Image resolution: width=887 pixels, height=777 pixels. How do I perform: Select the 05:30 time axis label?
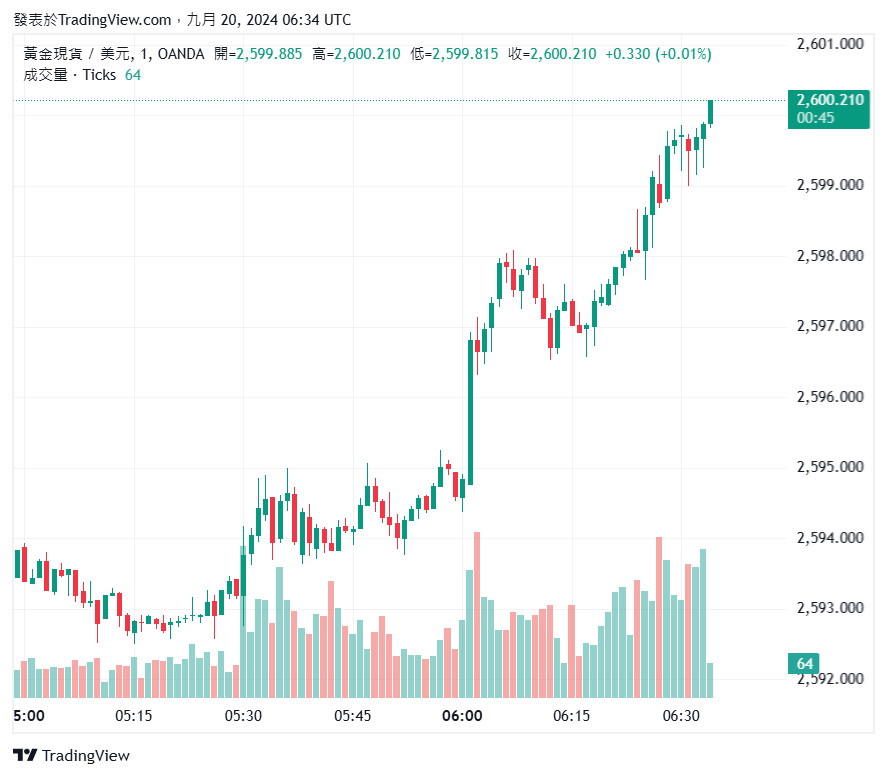pos(243,716)
